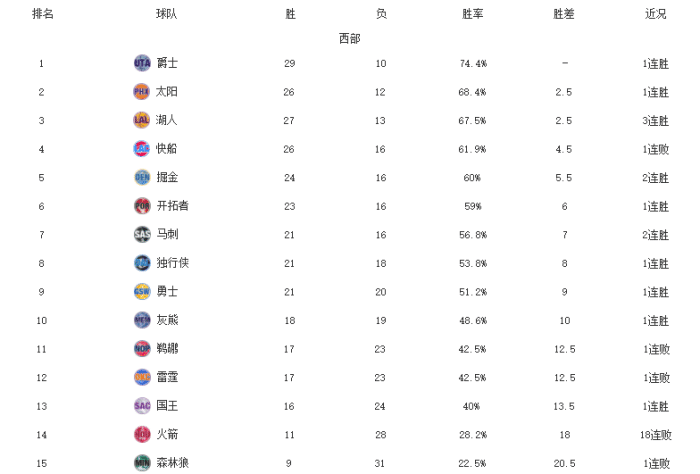This screenshot has height=474, width=700.
Task: Sort by 胜率 column header
Action: [x=473, y=14]
